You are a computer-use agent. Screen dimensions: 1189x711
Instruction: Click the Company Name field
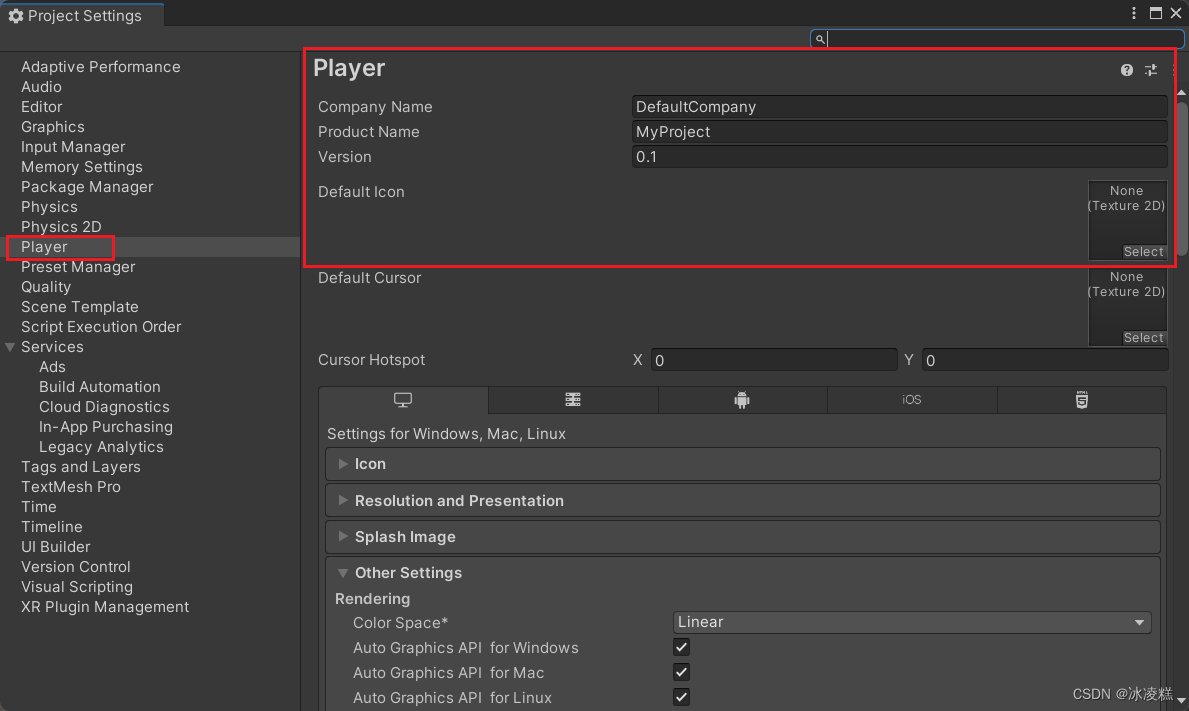click(899, 107)
